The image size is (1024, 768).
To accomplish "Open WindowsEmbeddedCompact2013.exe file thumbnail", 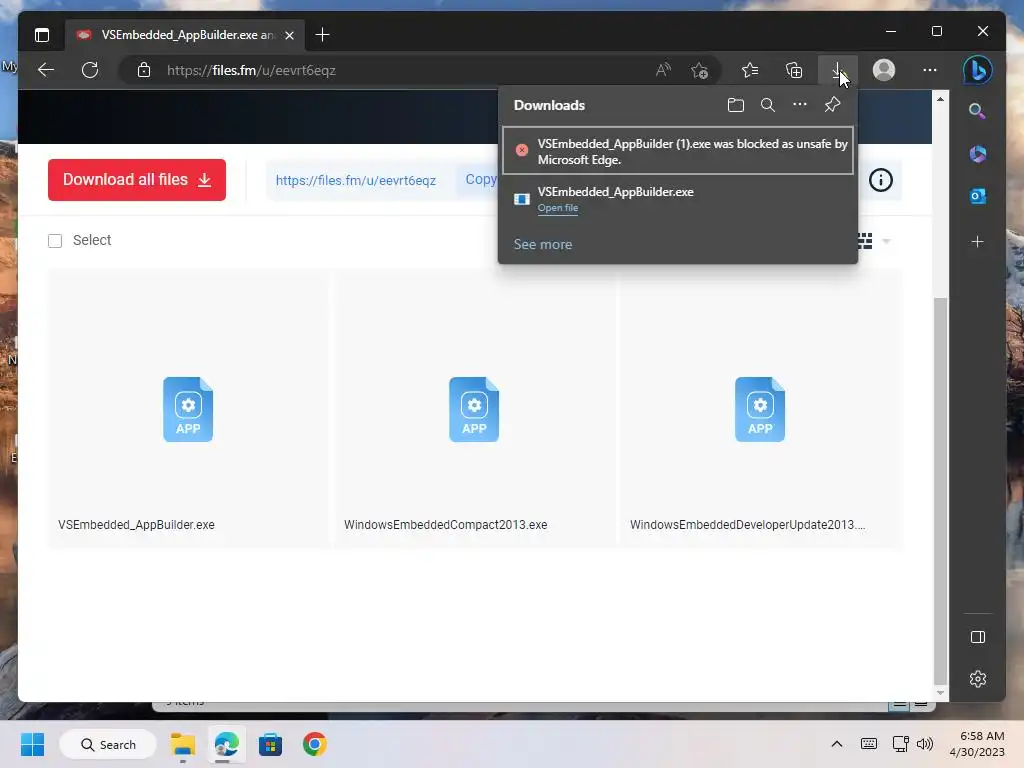I will 474,409.
